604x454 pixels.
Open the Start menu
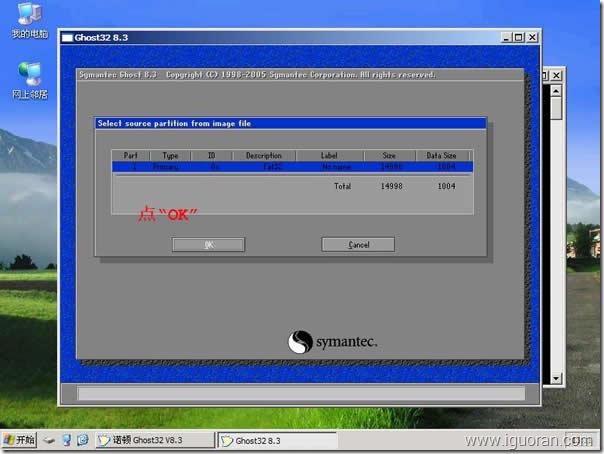pyautogui.click(x=20, y=440)
